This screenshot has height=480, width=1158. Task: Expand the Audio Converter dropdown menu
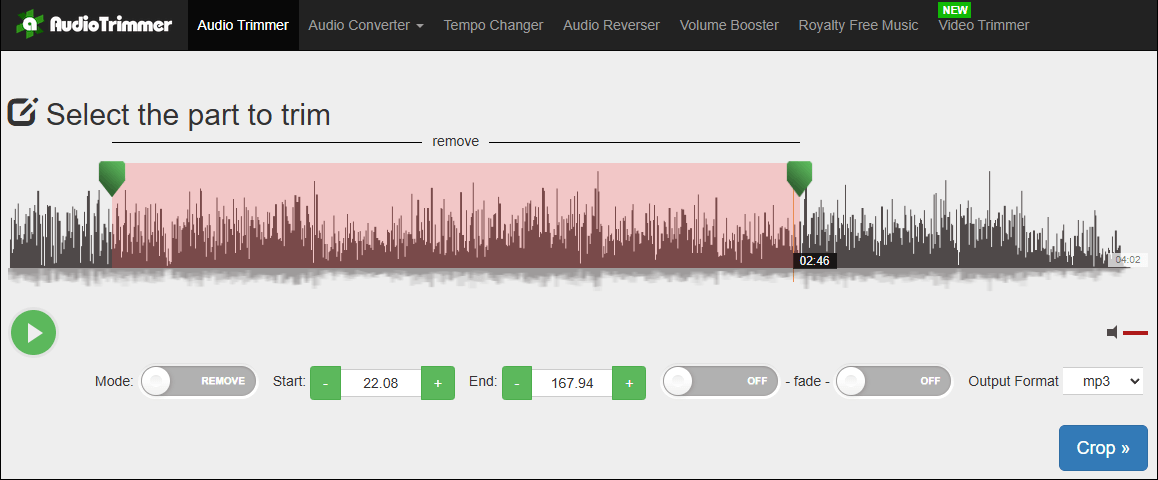point(366,25)
